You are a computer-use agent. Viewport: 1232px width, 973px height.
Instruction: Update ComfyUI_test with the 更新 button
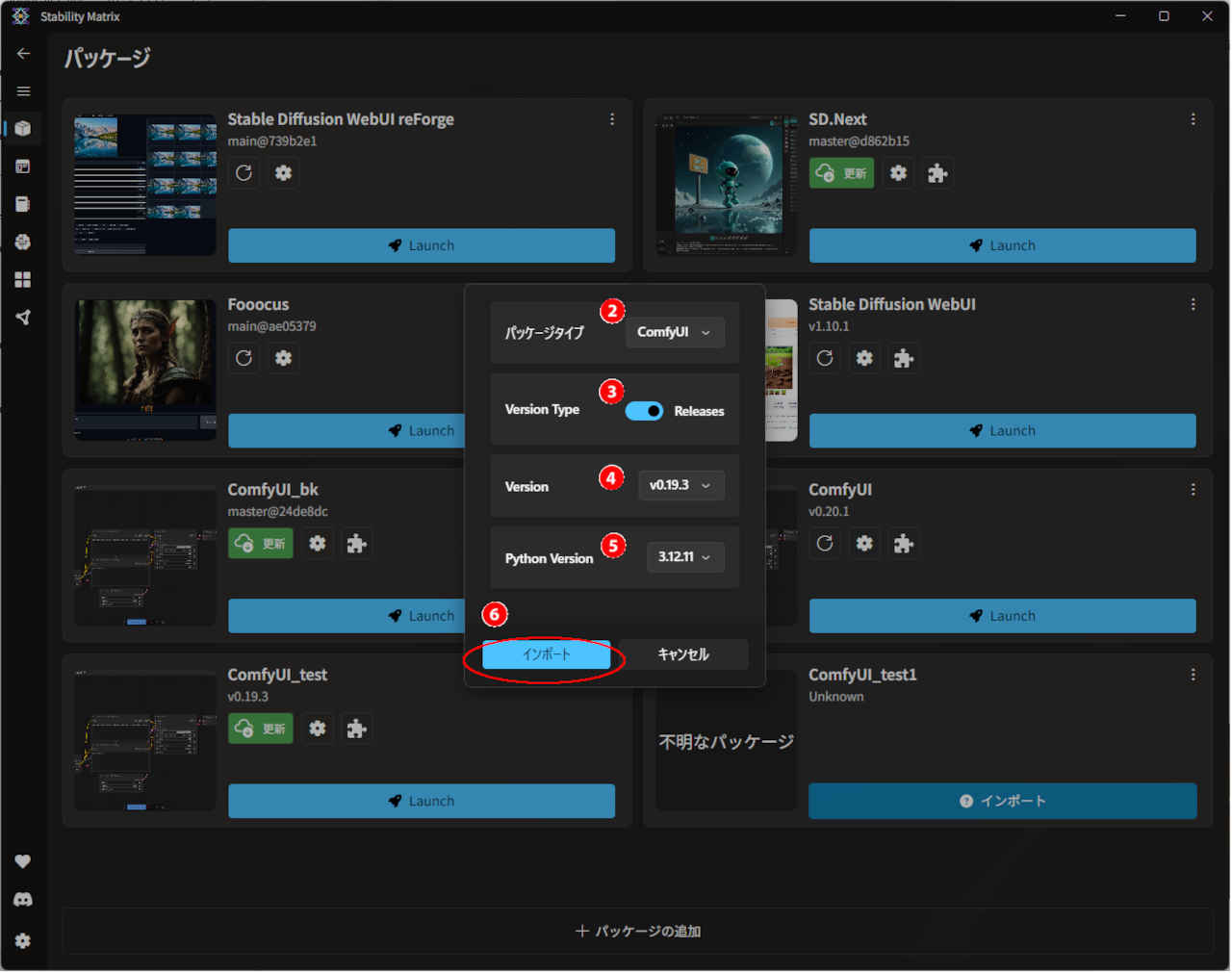point(261,729)
